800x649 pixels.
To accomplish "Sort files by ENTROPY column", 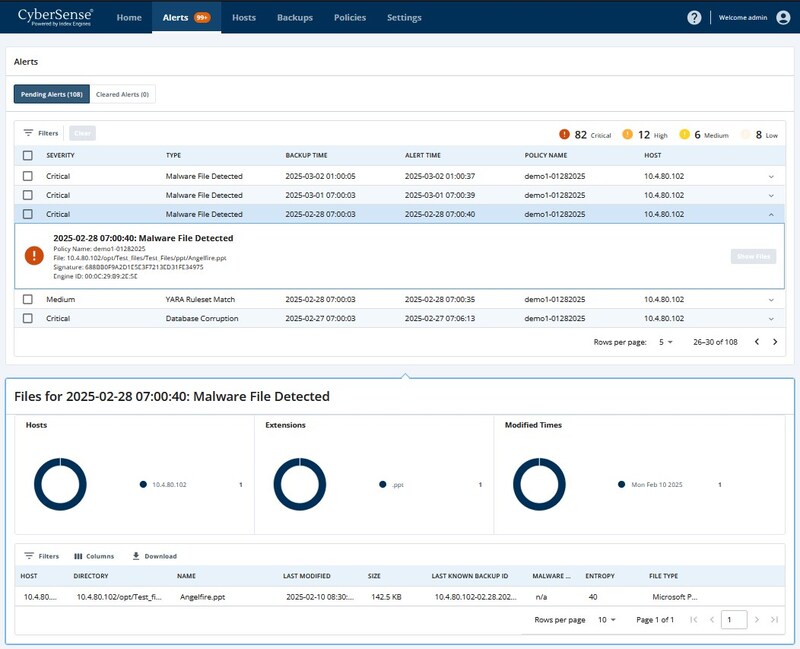I will 600,576.
